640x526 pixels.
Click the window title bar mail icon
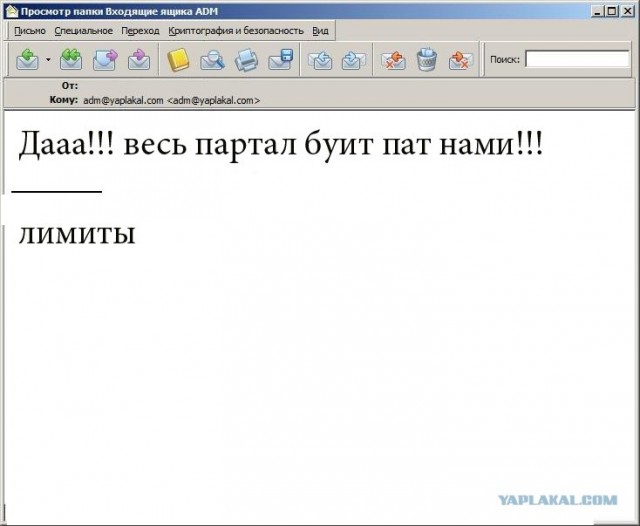12,11
